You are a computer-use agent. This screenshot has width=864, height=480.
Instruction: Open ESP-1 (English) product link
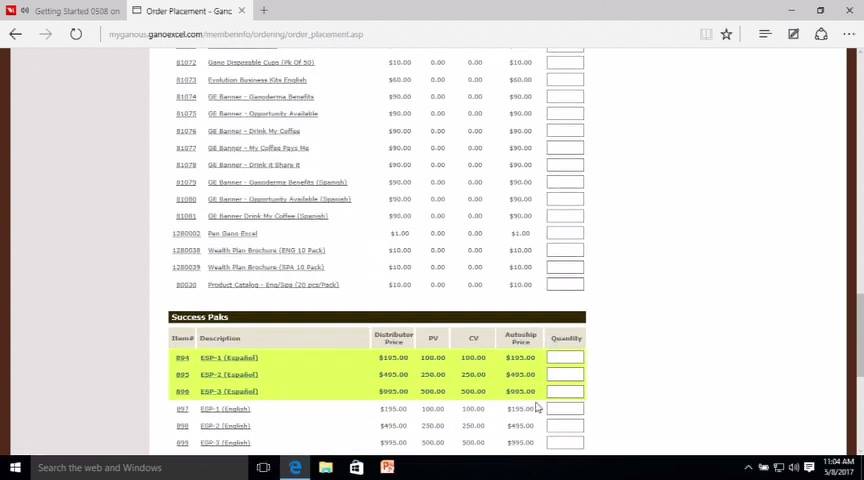coord(225,409)
